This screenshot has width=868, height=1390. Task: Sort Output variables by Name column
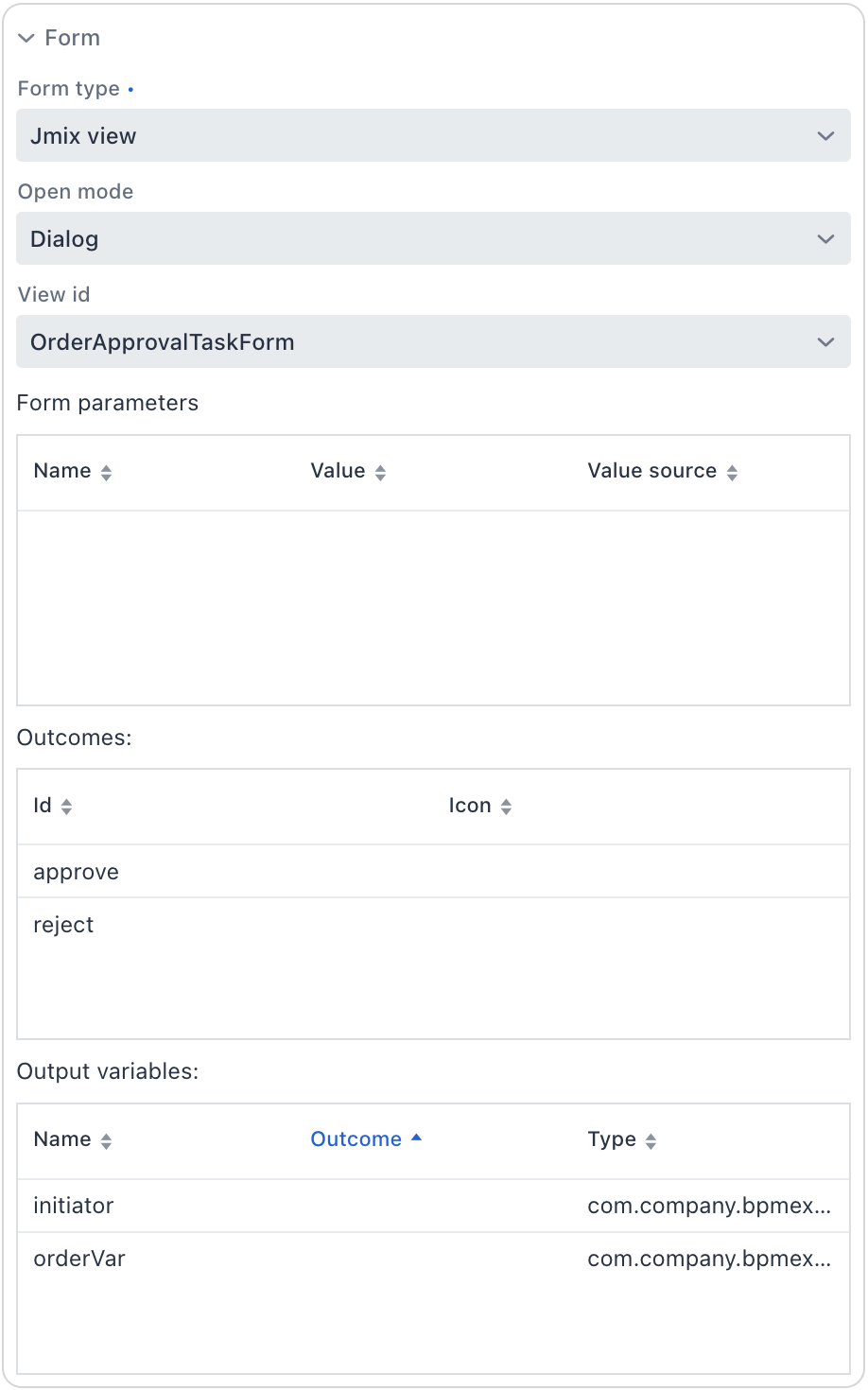point(106,1141)
